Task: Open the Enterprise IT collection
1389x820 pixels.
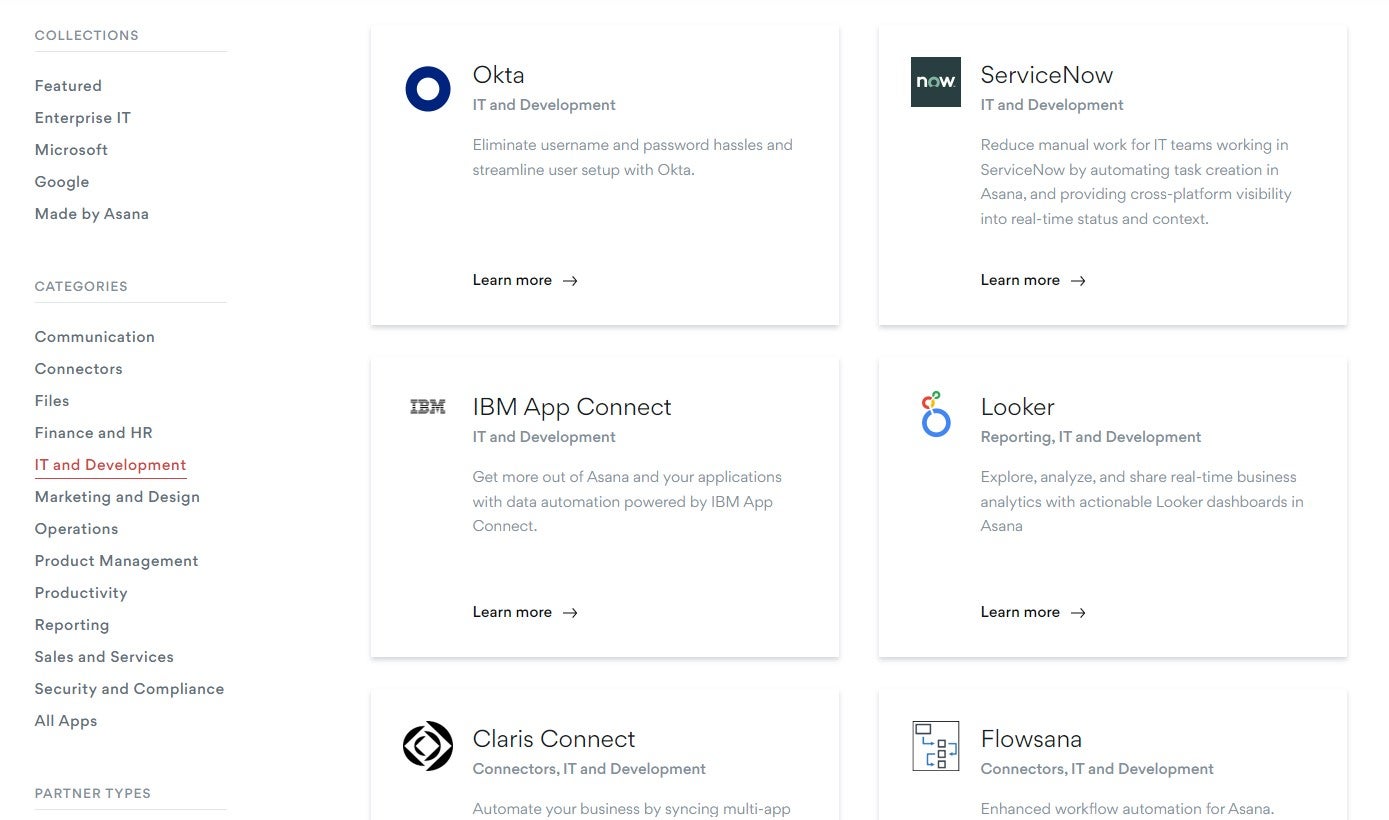Action: tap(82, 117)
